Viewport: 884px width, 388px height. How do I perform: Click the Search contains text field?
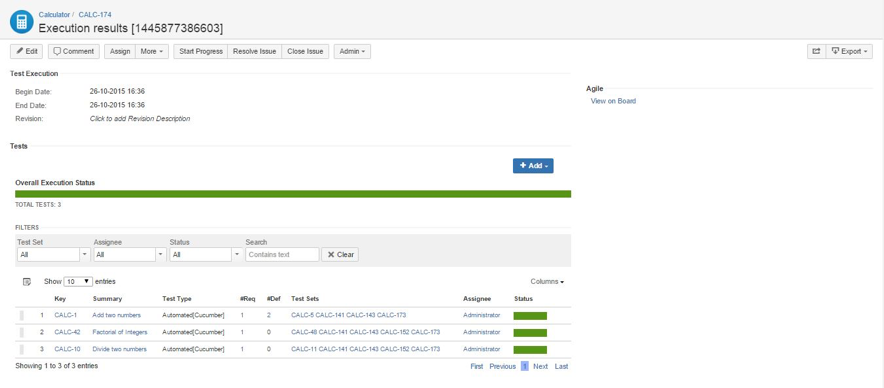(x=282, y=254)
